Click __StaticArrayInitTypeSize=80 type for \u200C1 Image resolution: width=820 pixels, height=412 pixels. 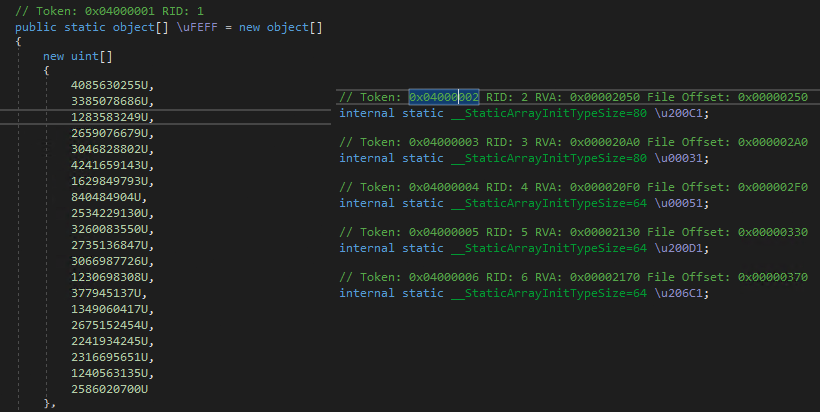click(x=549, y=113)
